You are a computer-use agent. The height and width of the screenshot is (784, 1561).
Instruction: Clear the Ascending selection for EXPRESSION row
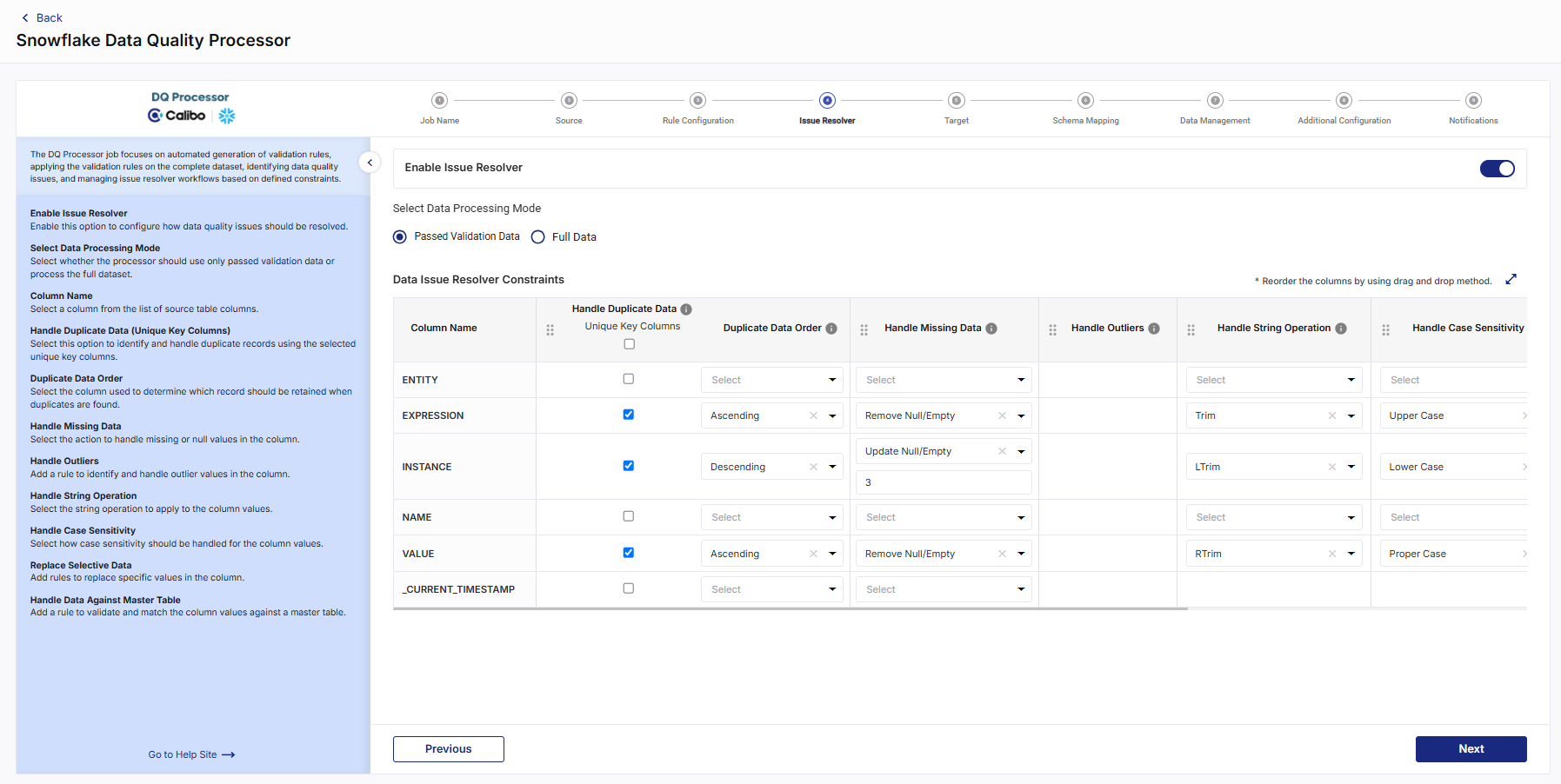[813, 415]
